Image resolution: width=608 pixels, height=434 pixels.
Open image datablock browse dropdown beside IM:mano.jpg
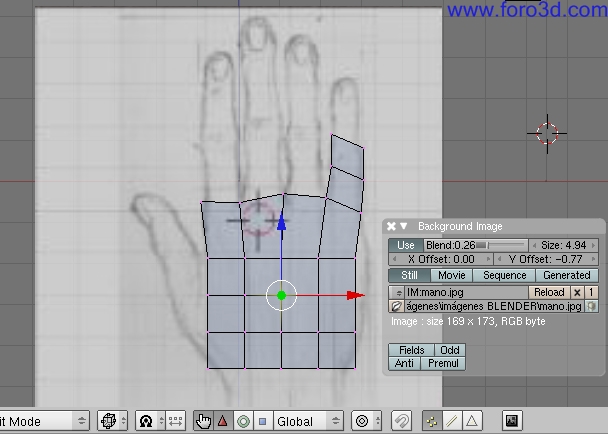coord(397,292)
